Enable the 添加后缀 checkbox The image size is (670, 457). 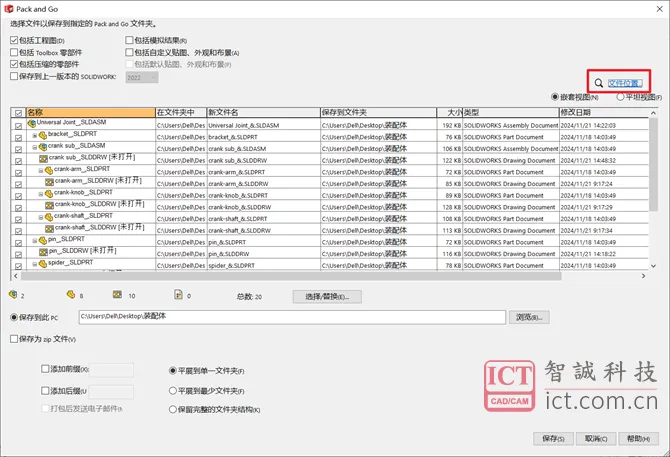point(45,390)
